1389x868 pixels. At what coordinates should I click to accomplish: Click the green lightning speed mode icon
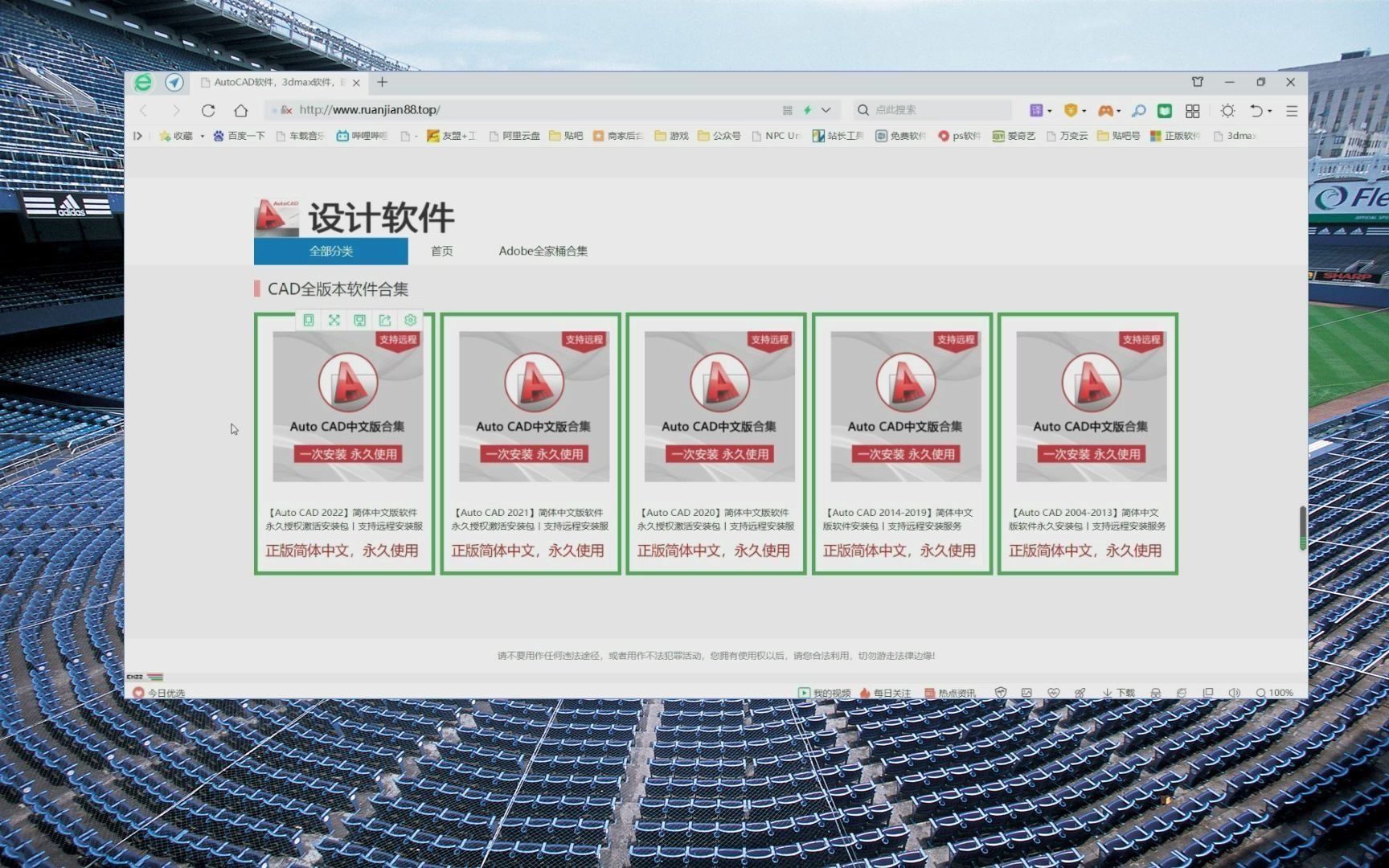click(807, 110)
